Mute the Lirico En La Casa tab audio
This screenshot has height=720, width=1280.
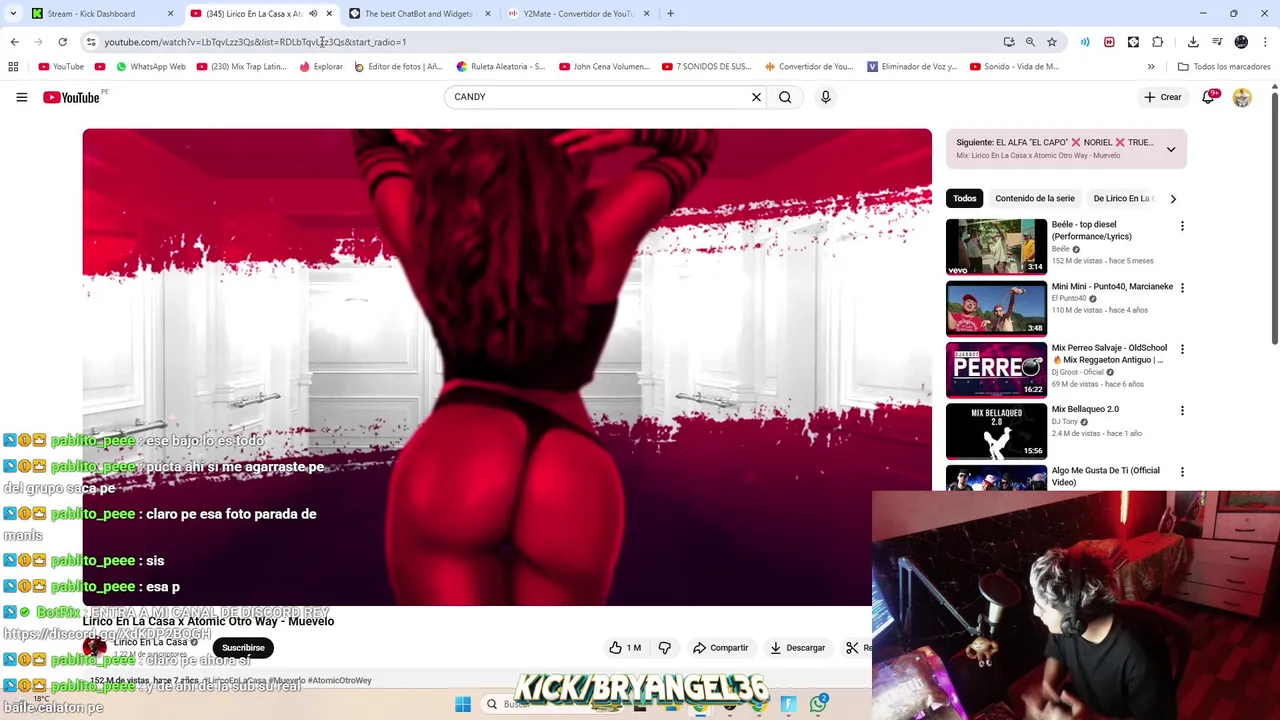[313, 14]
